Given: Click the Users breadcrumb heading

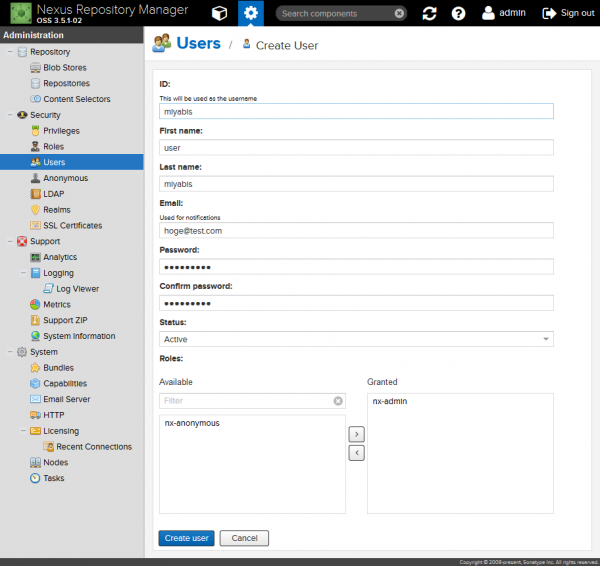Looking at the screenshot, I should click(x=199, y=43).
